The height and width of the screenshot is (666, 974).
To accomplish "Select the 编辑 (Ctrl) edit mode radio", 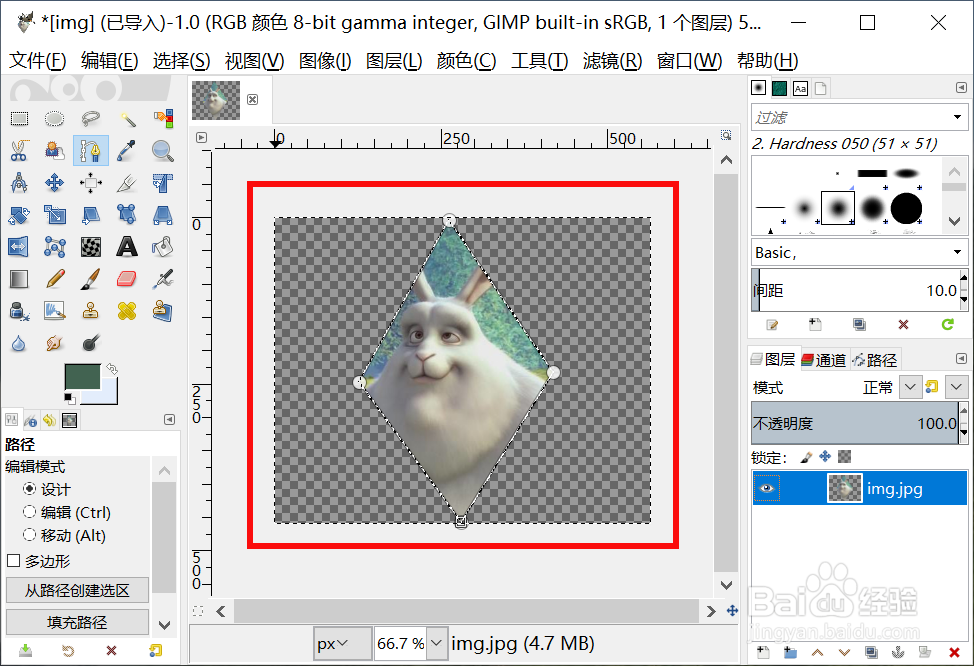I will coord(29,512).
